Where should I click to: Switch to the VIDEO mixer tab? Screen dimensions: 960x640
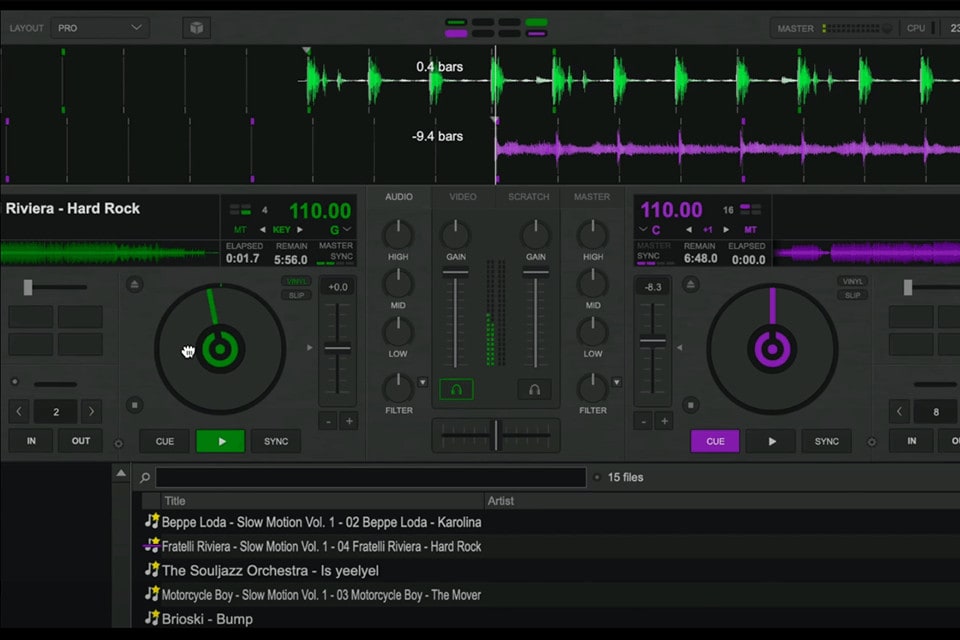click(x=463, y=197)
